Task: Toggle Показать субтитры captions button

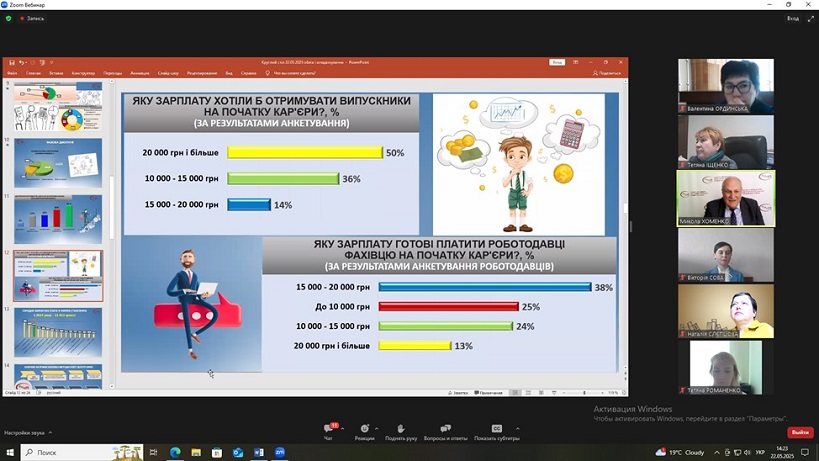Action: [496, 431]
